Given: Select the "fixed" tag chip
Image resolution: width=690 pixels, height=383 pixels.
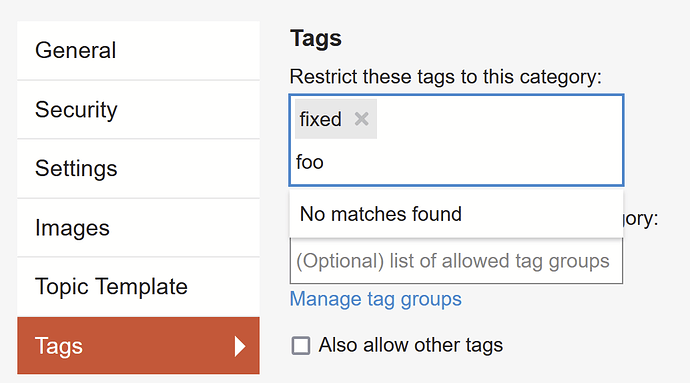Looking at the screenshot, I should [x=321, y=119].
